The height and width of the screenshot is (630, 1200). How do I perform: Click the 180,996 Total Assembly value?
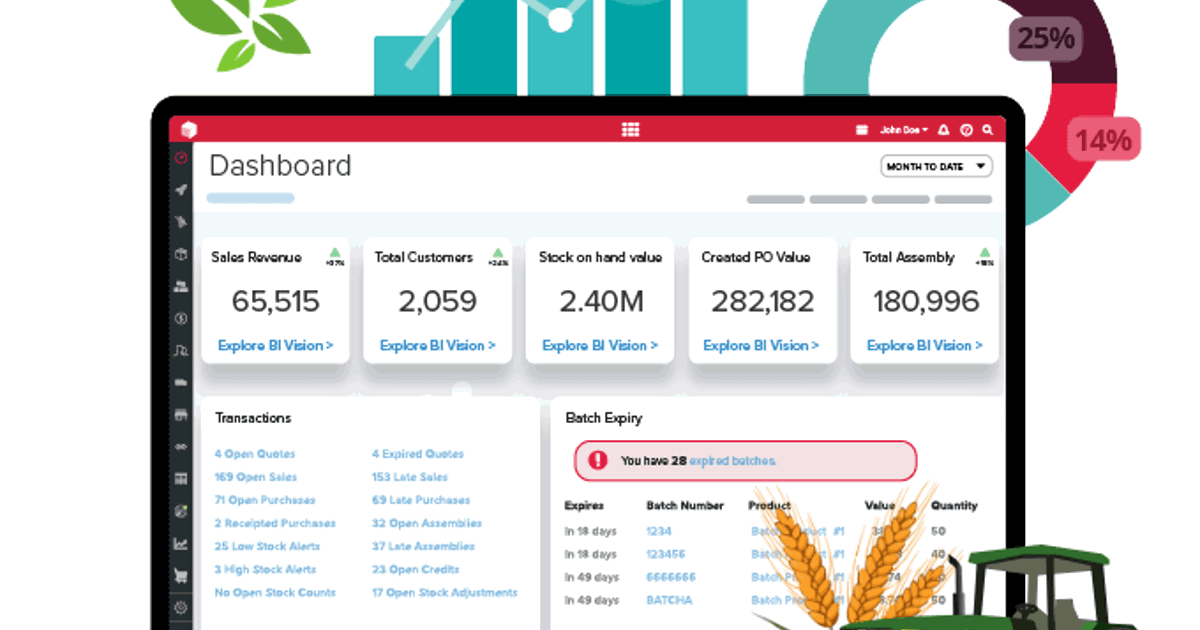(x=925, y=301)
